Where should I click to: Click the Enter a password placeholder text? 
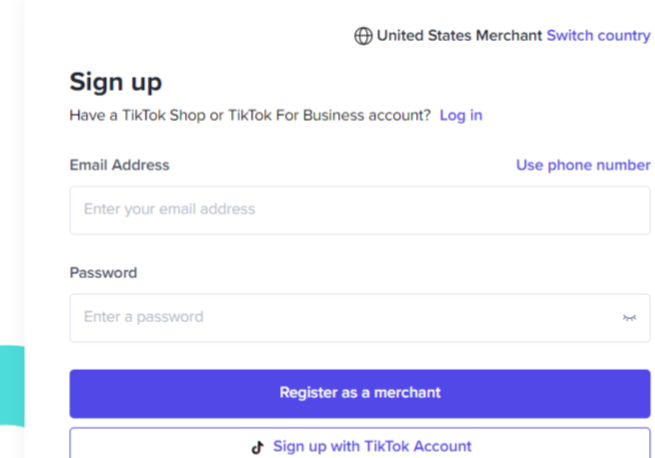pyautogui.click(x=143, y=317)
